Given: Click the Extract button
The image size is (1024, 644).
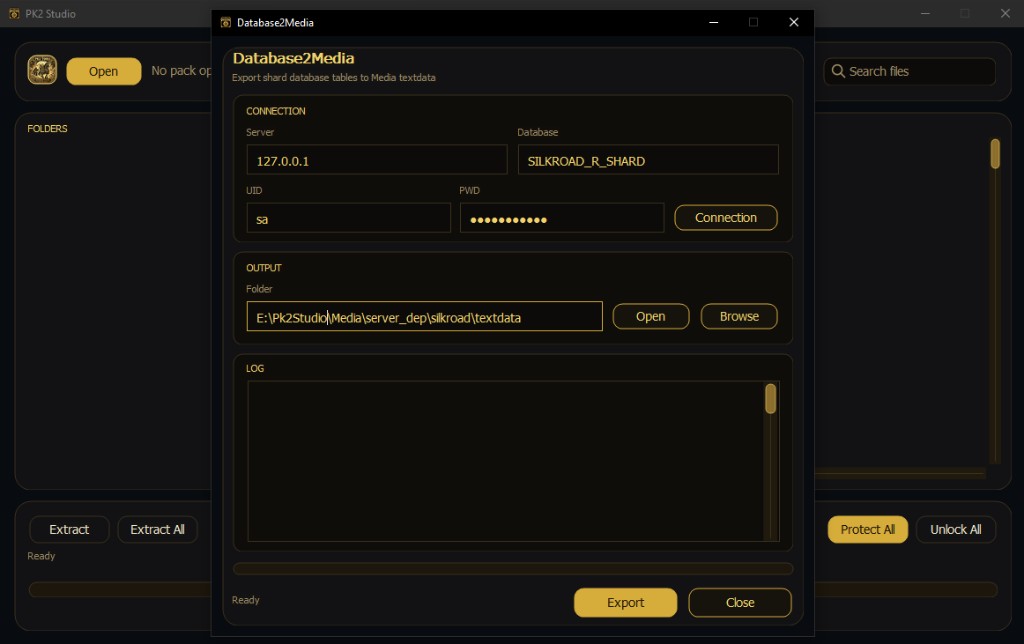Looking at the screenshot, I should click(x=69, y=529).
